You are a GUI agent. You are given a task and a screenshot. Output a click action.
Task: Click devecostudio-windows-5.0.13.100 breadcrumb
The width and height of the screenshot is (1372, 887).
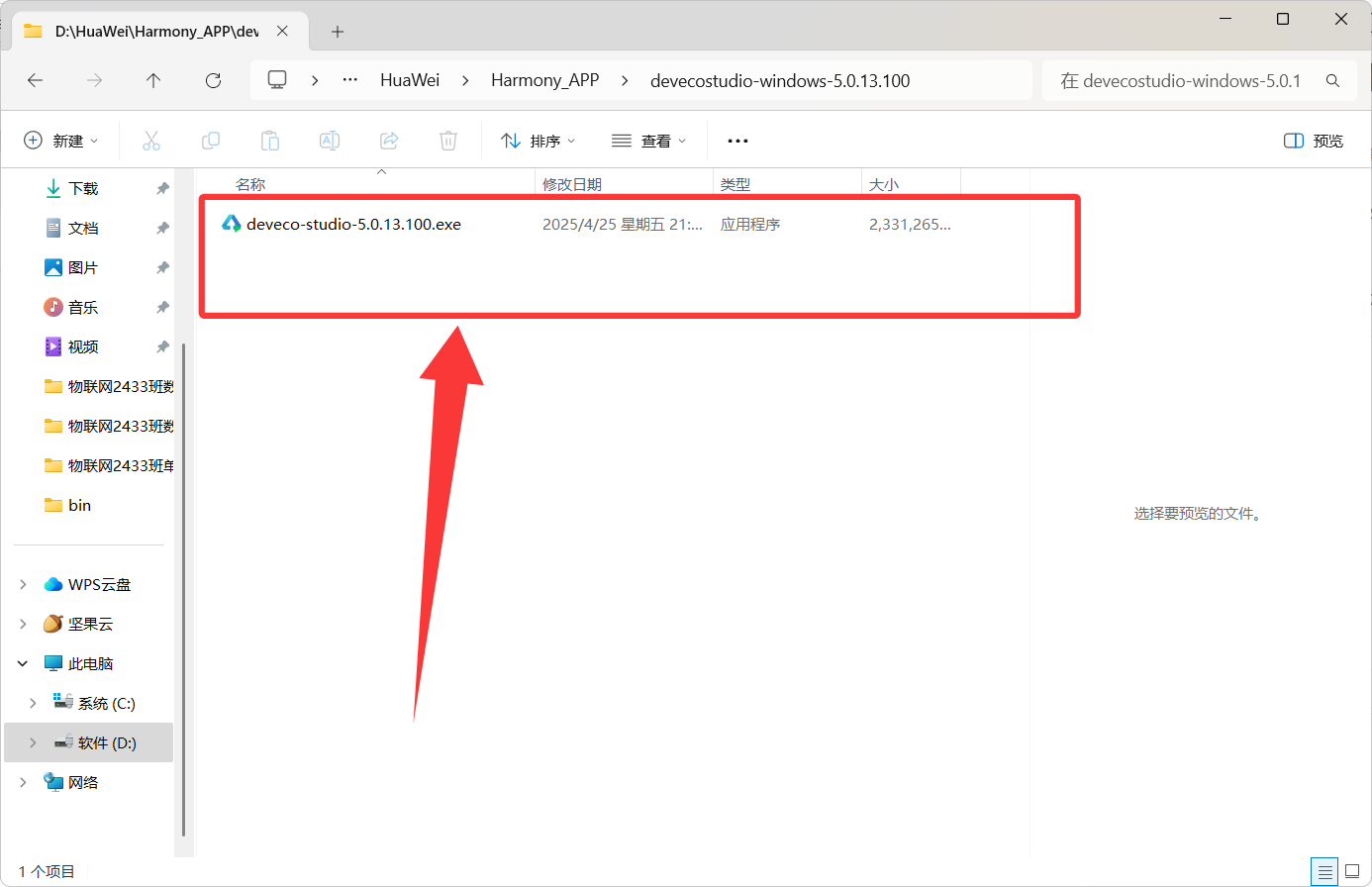pos(780,80)
